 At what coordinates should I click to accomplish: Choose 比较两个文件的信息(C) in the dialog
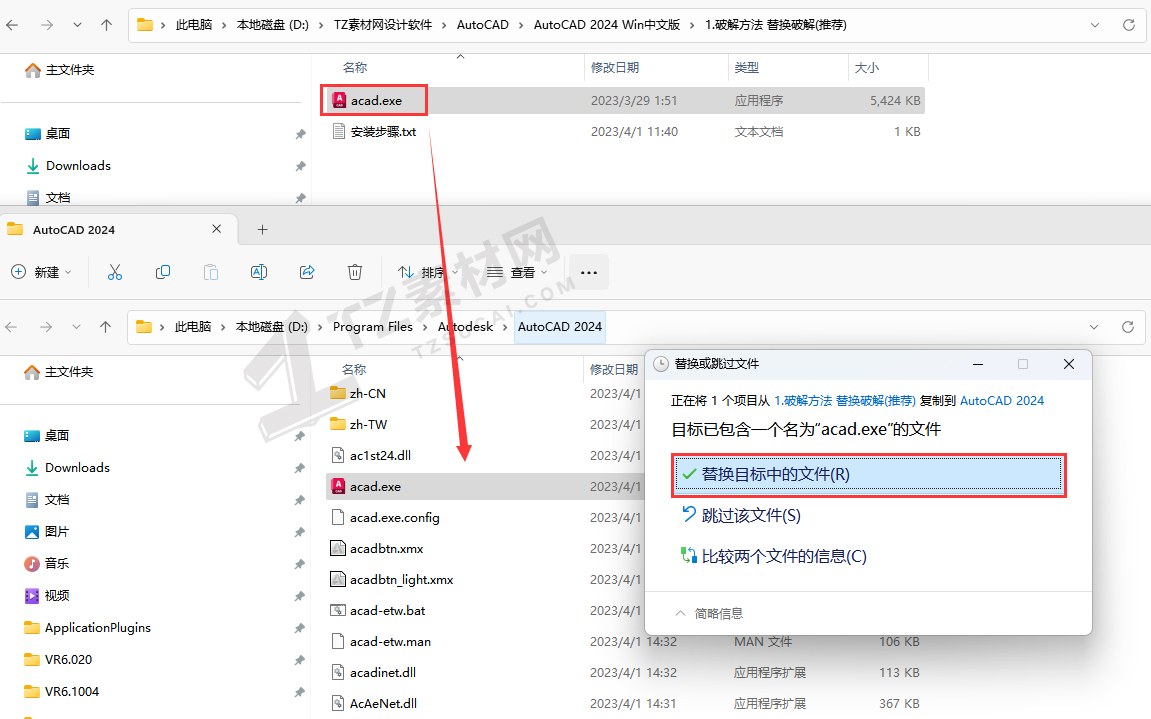(x=774, y=557)
